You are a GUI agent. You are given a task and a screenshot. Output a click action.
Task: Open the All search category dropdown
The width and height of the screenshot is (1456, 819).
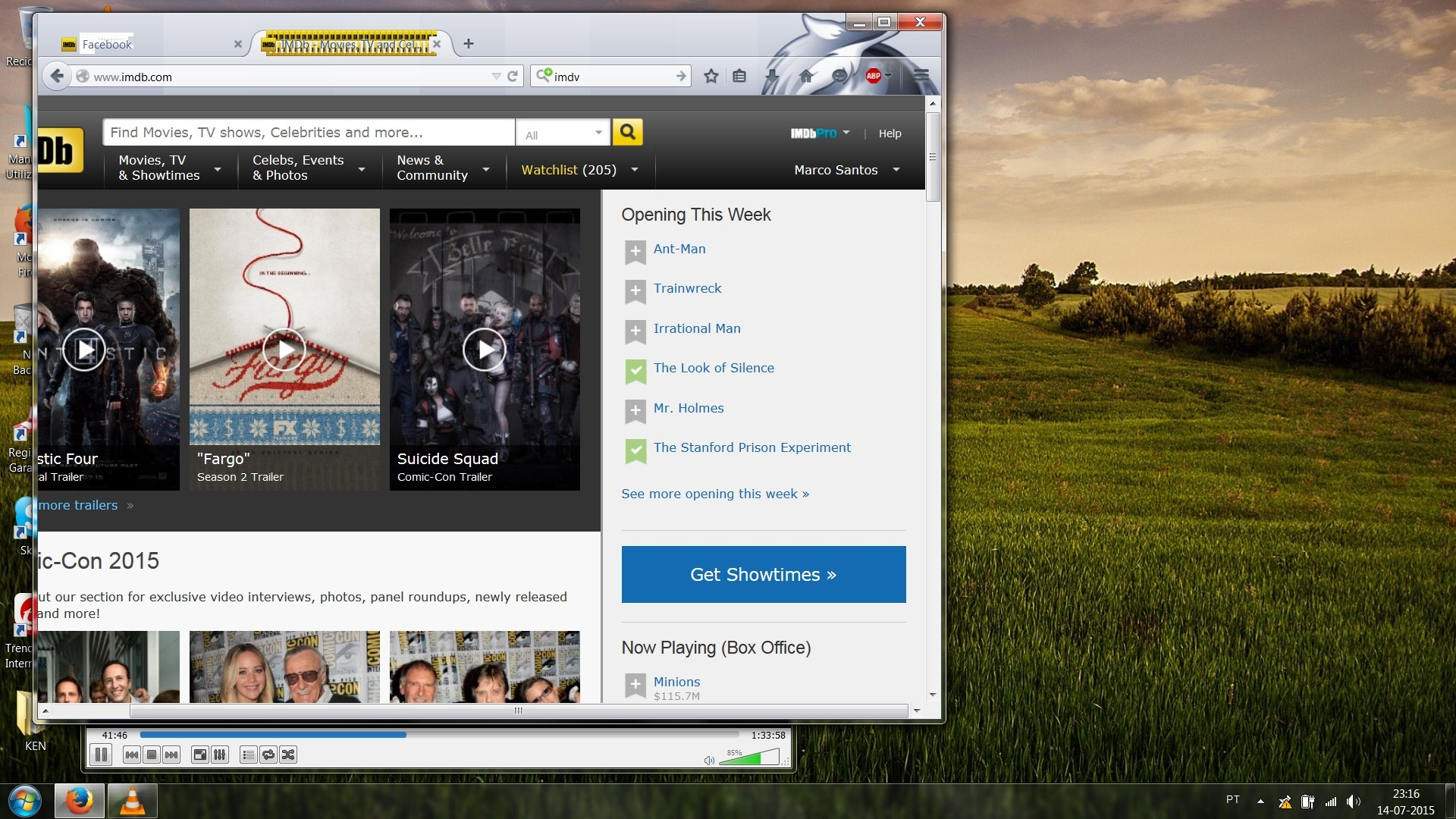(x=563, y=133)
